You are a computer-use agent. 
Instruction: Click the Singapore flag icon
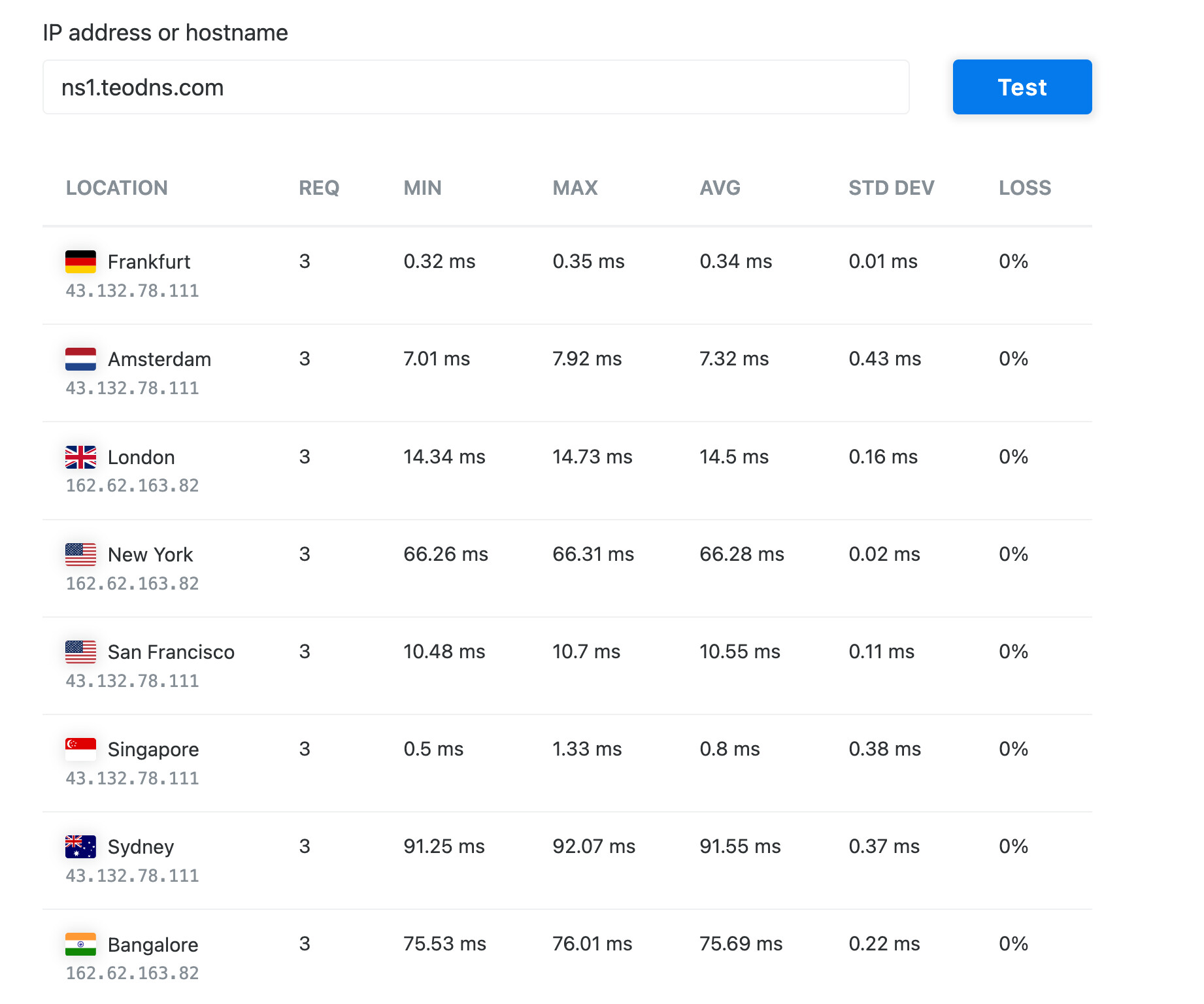coord(80,749)
